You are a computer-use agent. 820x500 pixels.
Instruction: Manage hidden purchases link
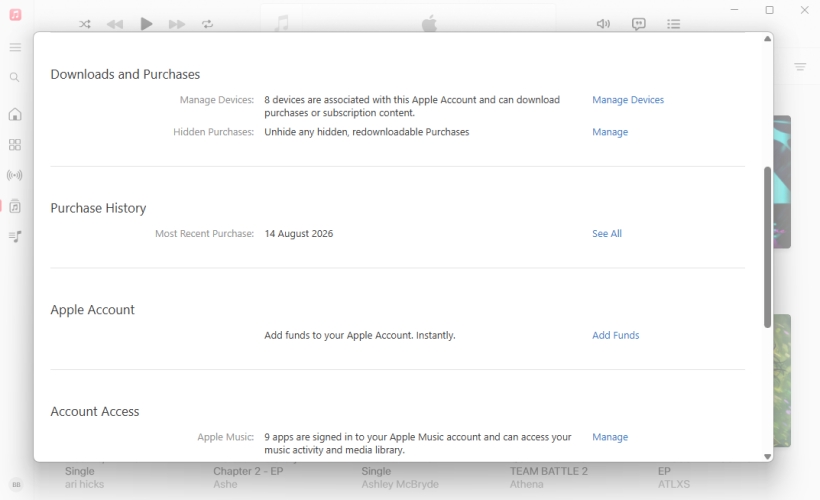click(610, 132)
